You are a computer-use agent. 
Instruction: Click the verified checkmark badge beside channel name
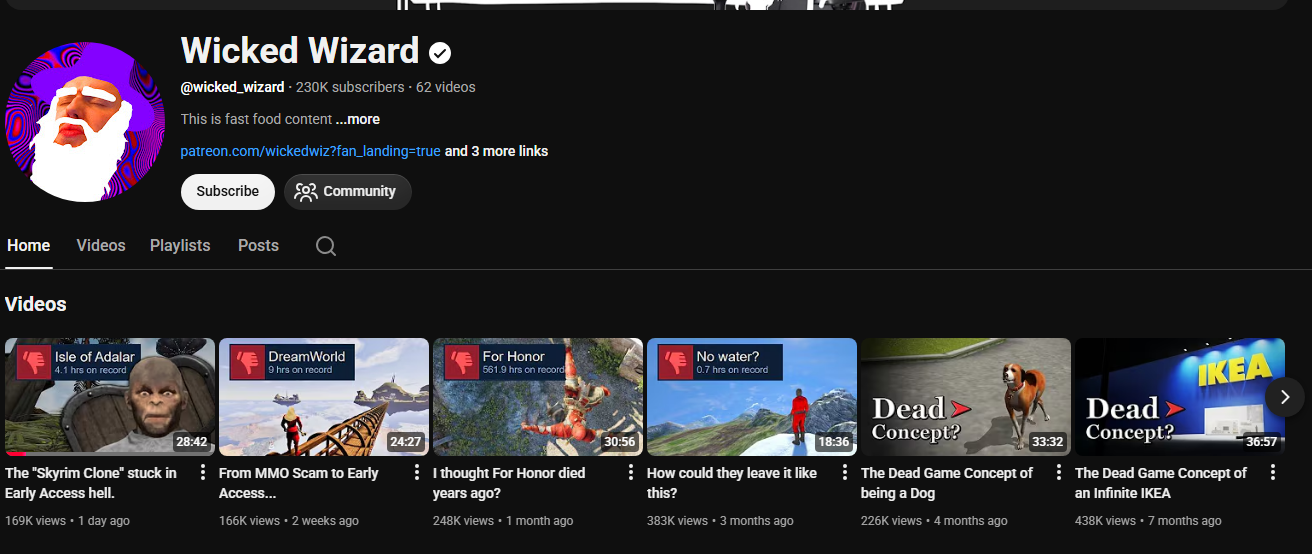coord(440,52)
